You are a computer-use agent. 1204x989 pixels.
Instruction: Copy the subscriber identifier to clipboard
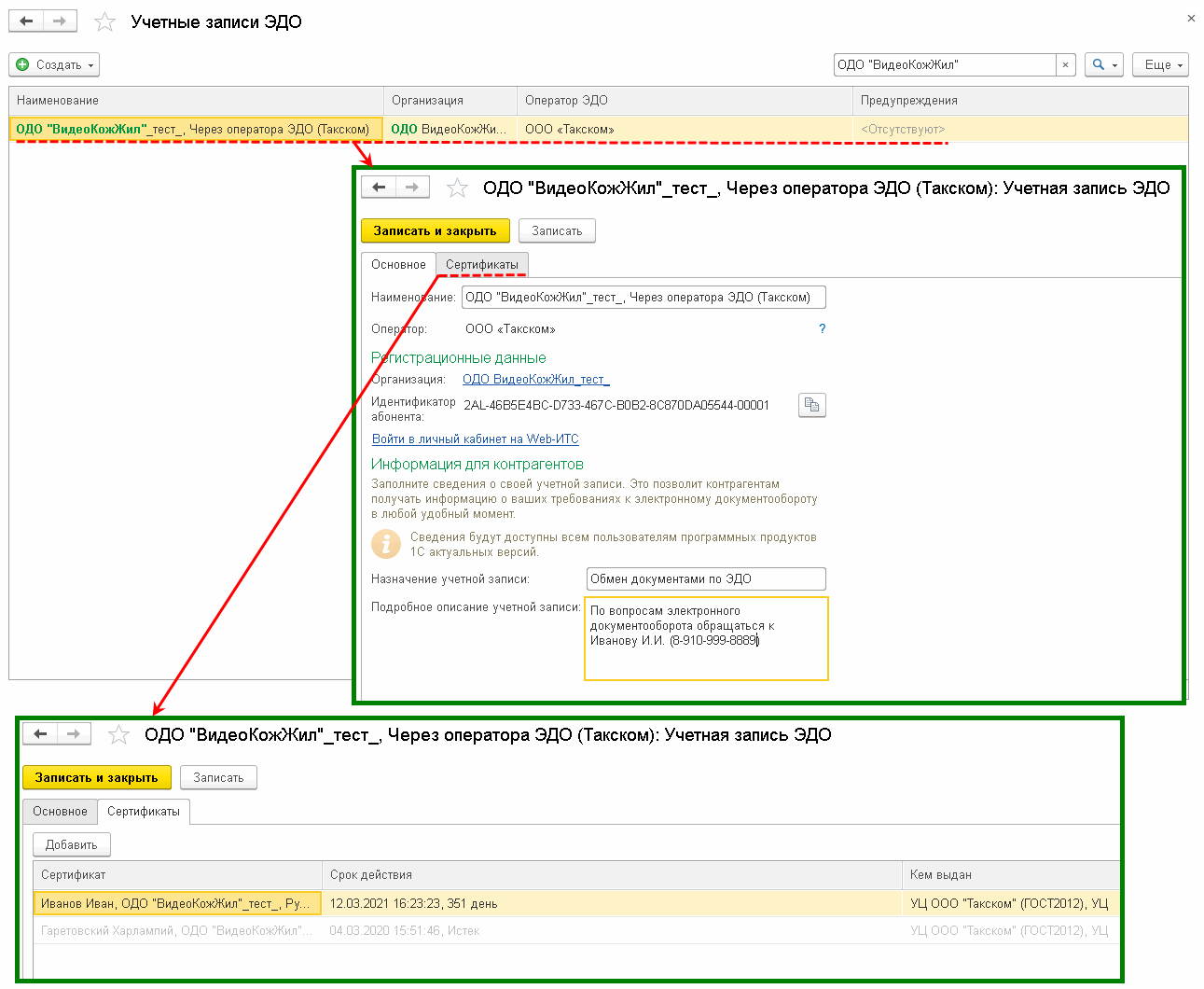pos(812,405)
